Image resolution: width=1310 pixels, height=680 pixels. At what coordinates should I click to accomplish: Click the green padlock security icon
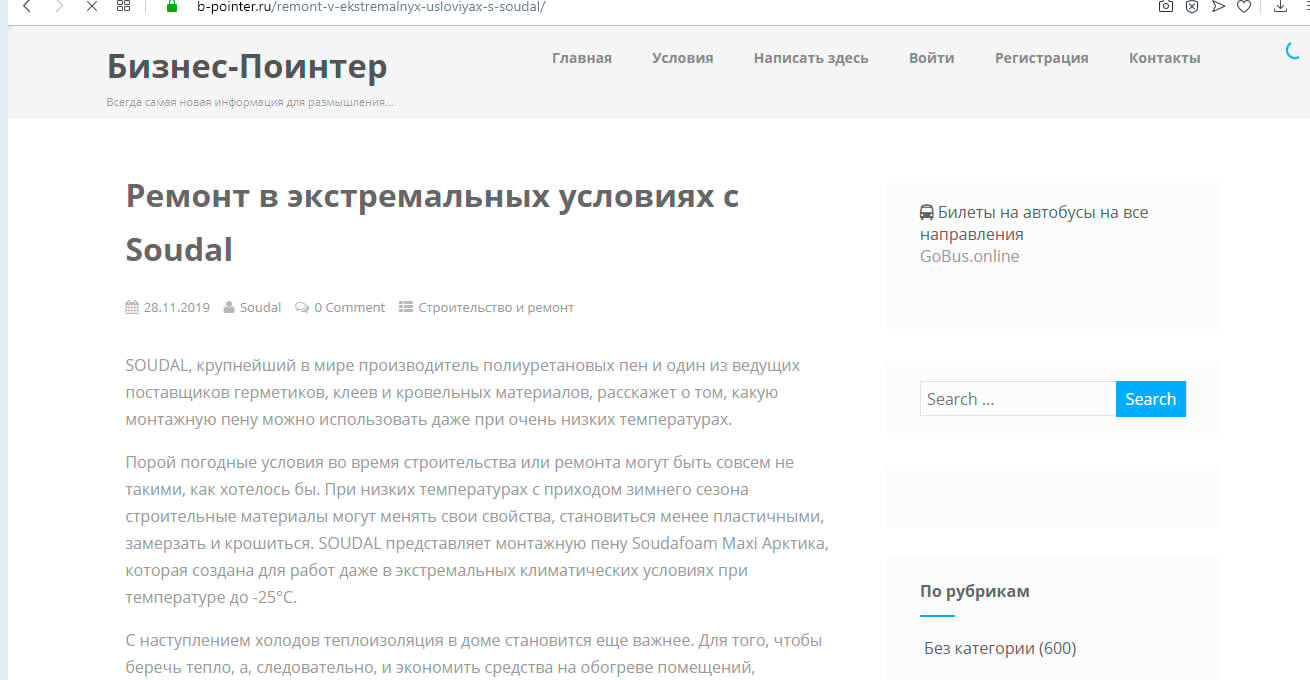172,6
